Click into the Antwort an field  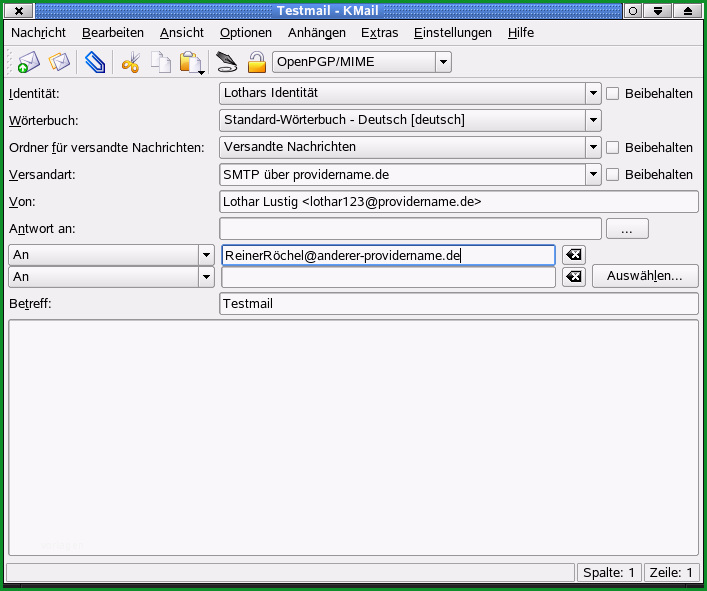click(x=410, y=229)
